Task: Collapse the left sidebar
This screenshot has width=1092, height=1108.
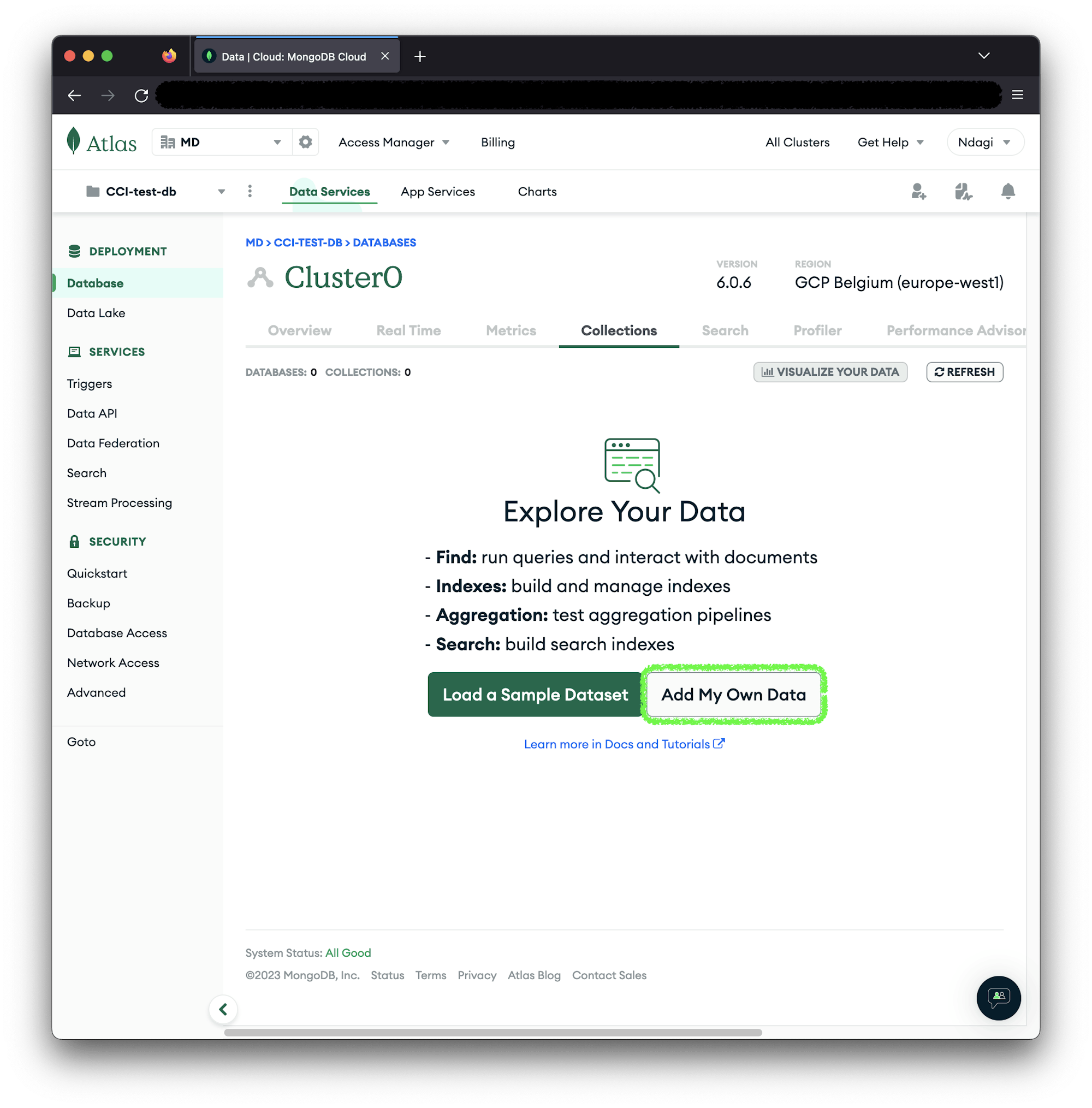Action: click(224, 1009)
